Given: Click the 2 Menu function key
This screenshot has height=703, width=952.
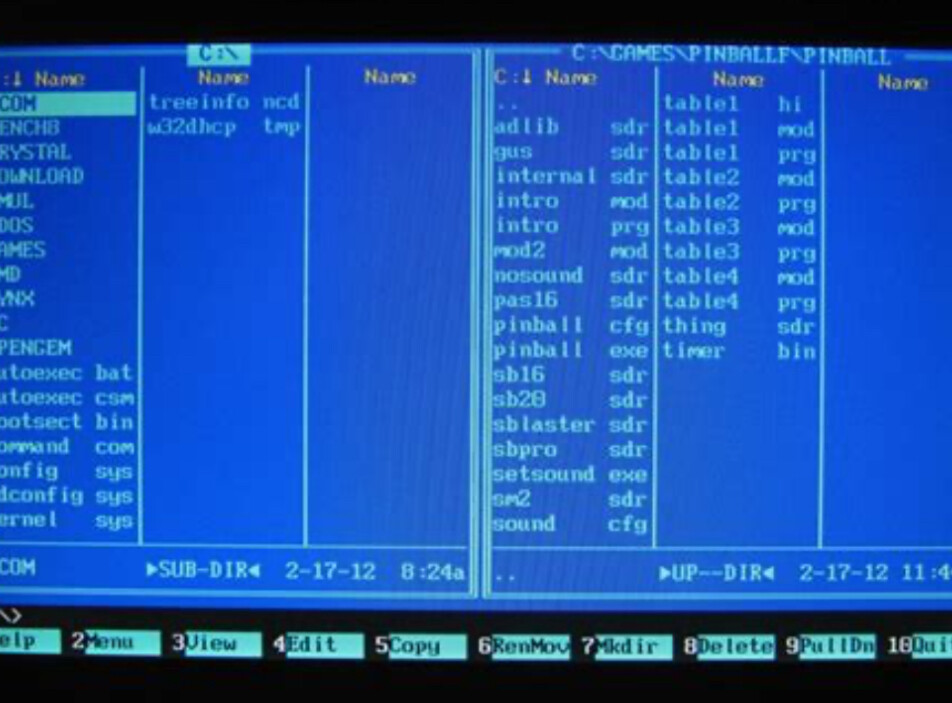Looking at the screenshot, I should pos(117,642).
